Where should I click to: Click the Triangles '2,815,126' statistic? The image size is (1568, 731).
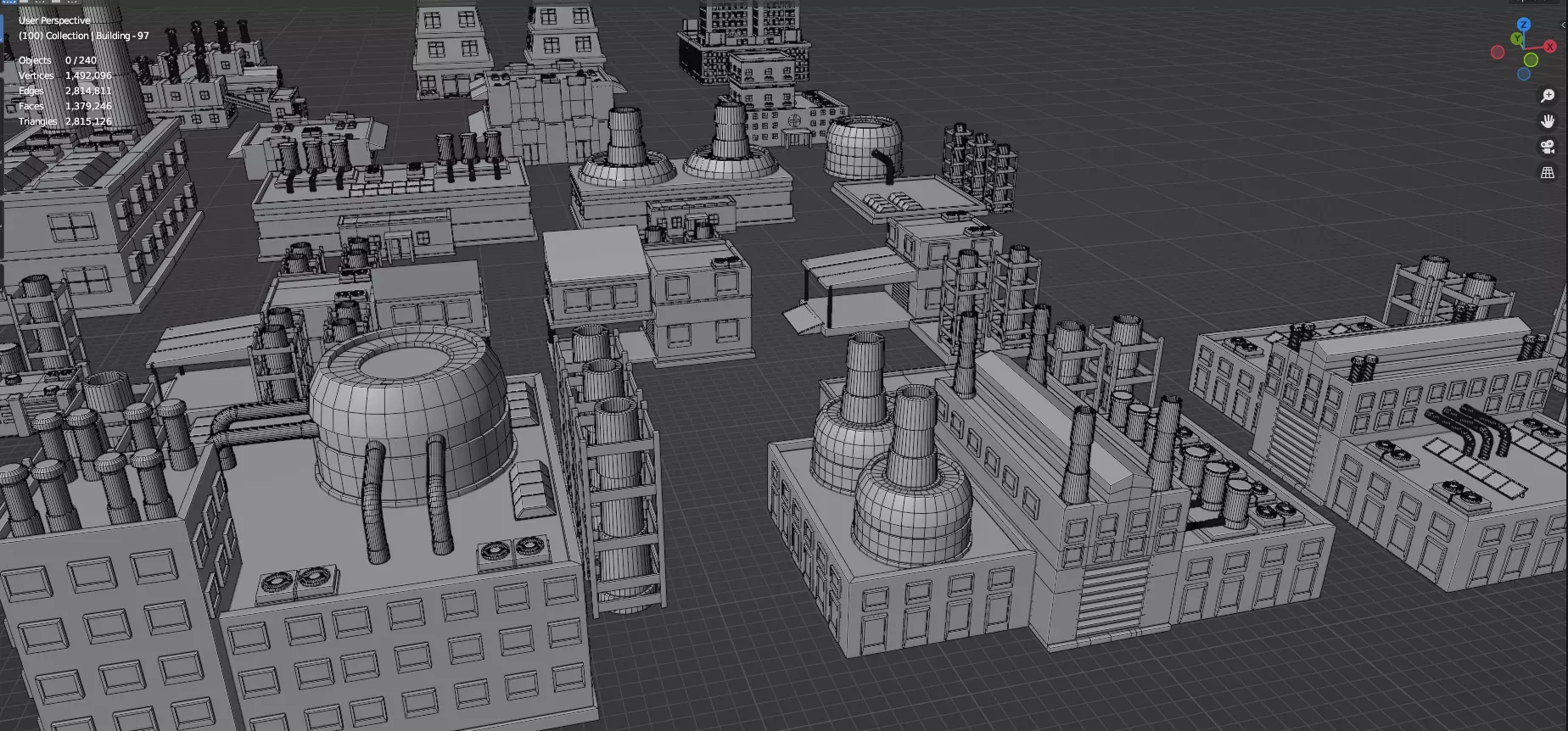(88, 121)
